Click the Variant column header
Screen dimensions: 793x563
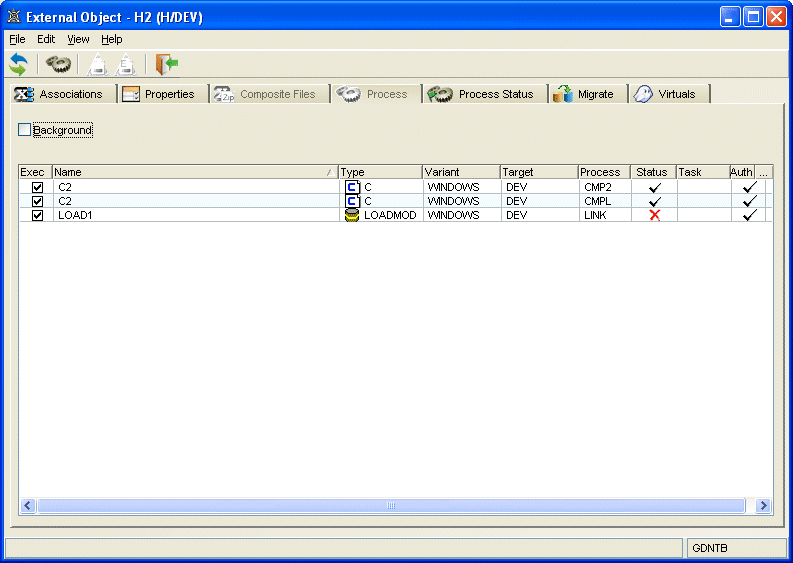point(459,172)
